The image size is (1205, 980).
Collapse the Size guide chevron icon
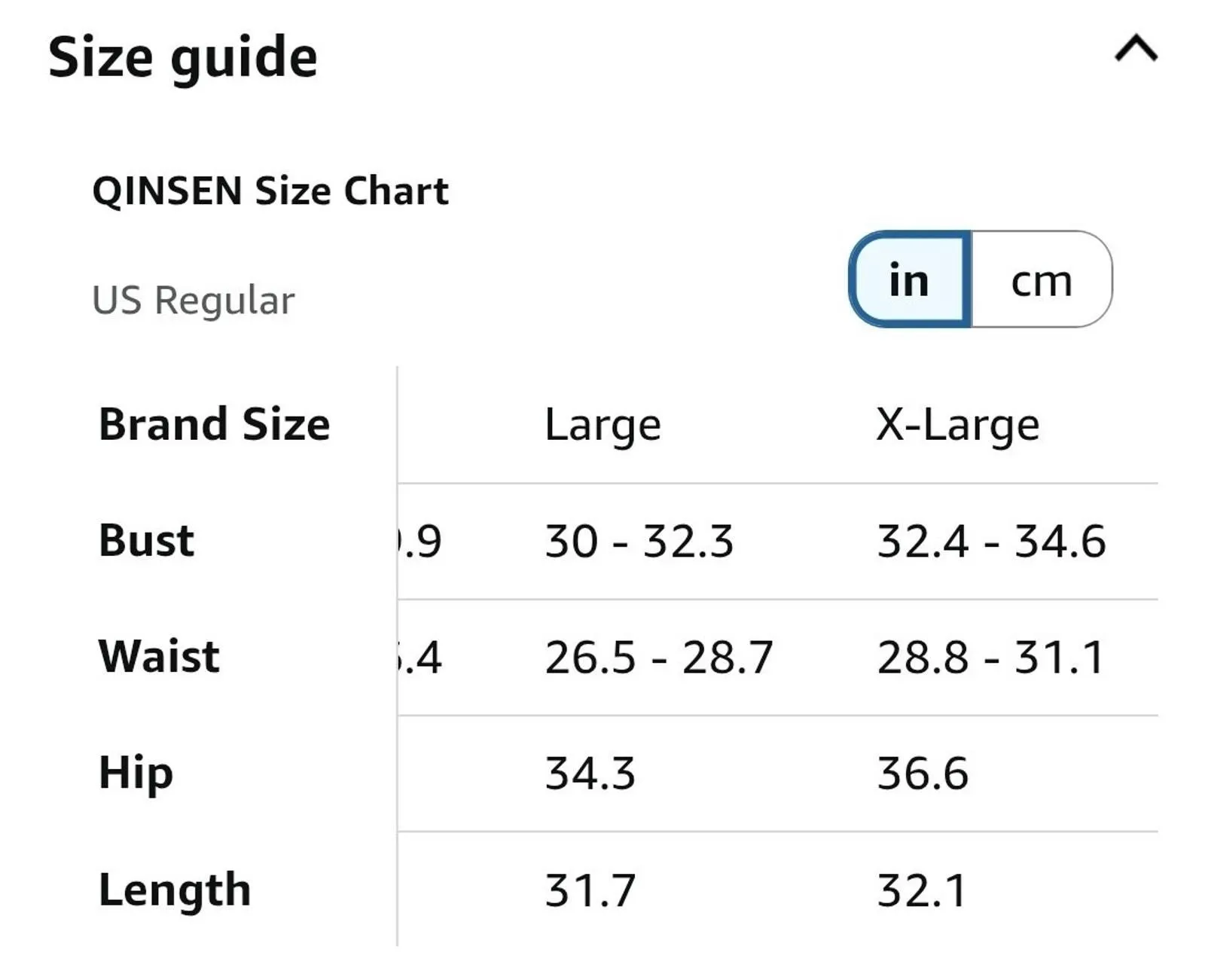[1136, 49]
